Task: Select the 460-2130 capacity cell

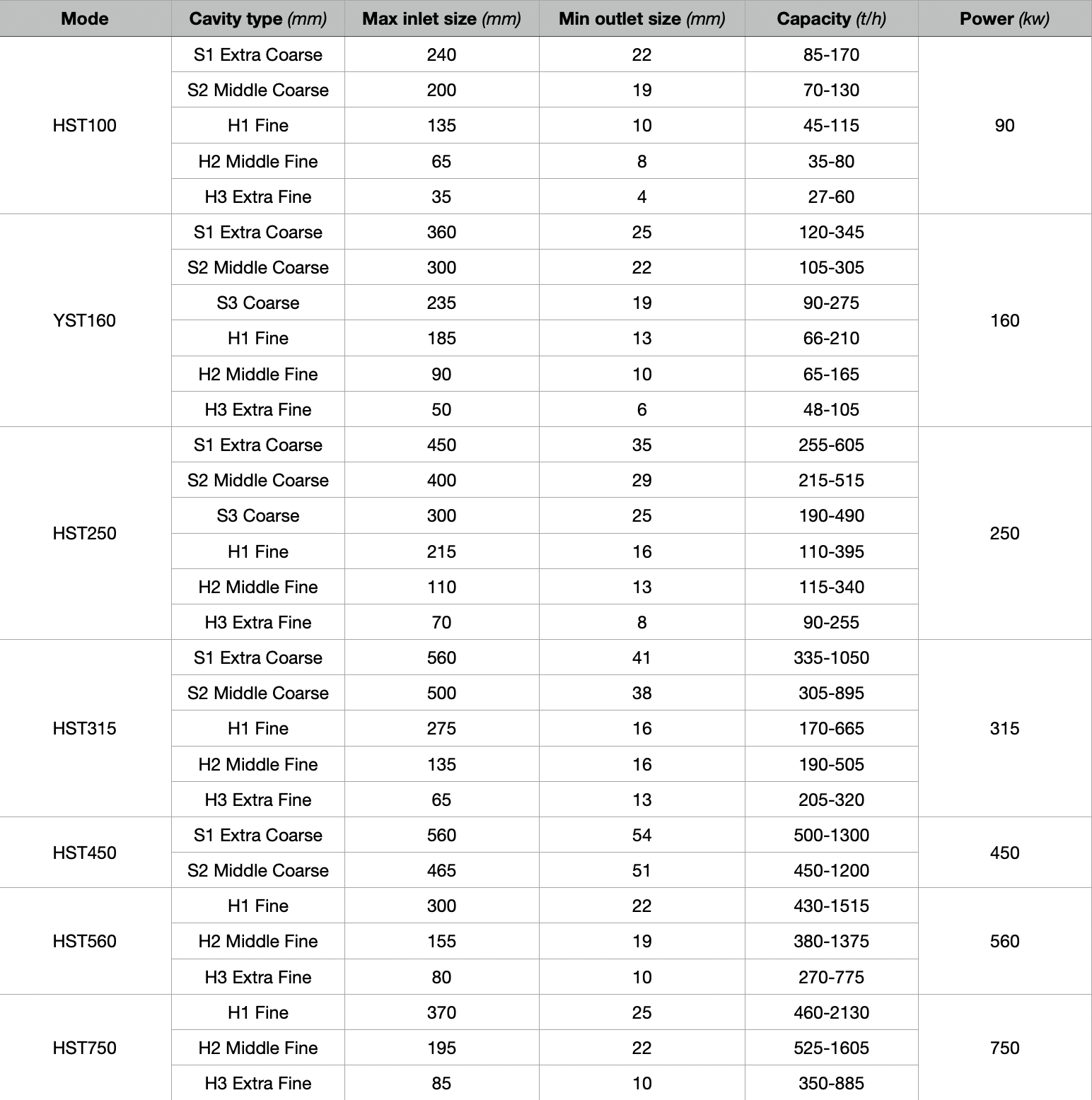Action: pos(831,1012)
